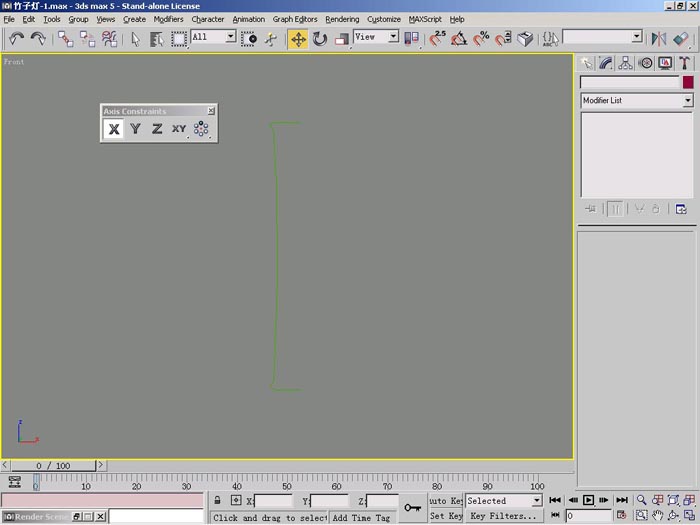This screenshot has width=700, height=525.
Task: Open reference coordinate View dropdown
Action: pos(393,37)
